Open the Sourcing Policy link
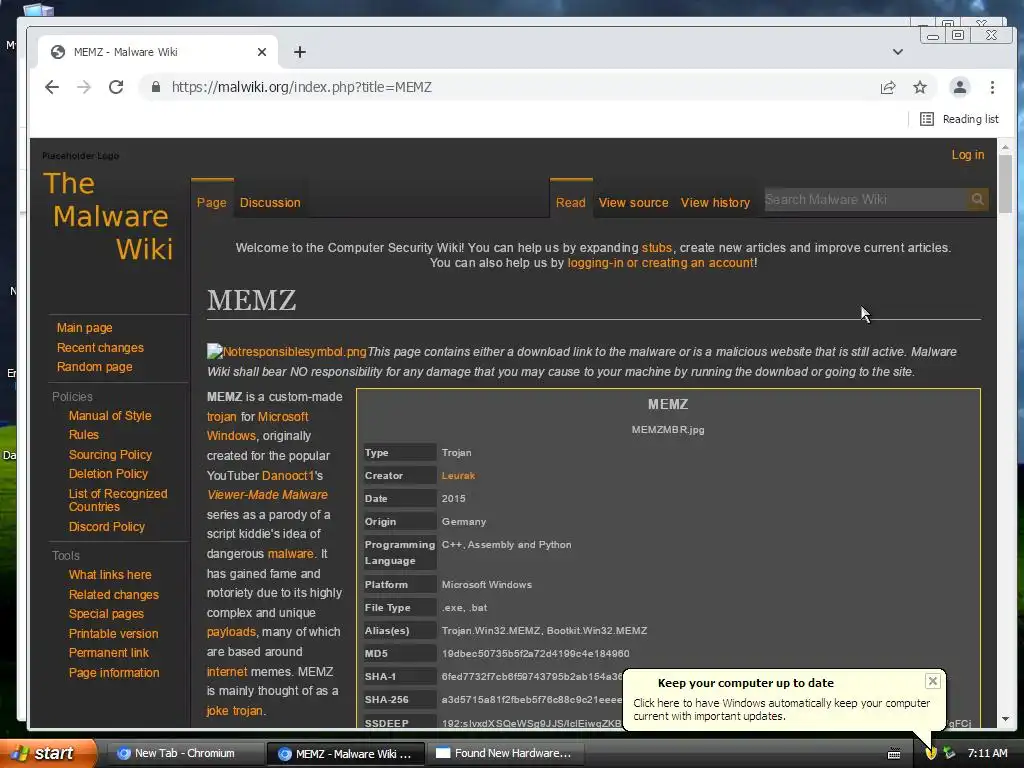 point(110,455)
